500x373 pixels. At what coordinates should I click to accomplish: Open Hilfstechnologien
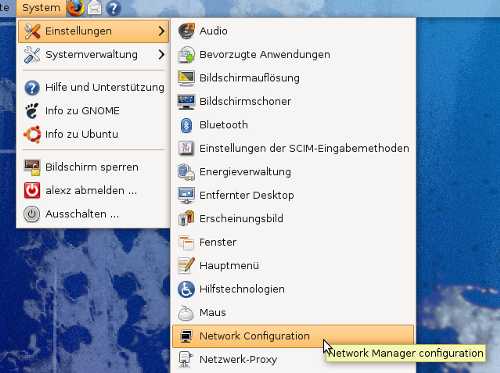click(293, 289)
